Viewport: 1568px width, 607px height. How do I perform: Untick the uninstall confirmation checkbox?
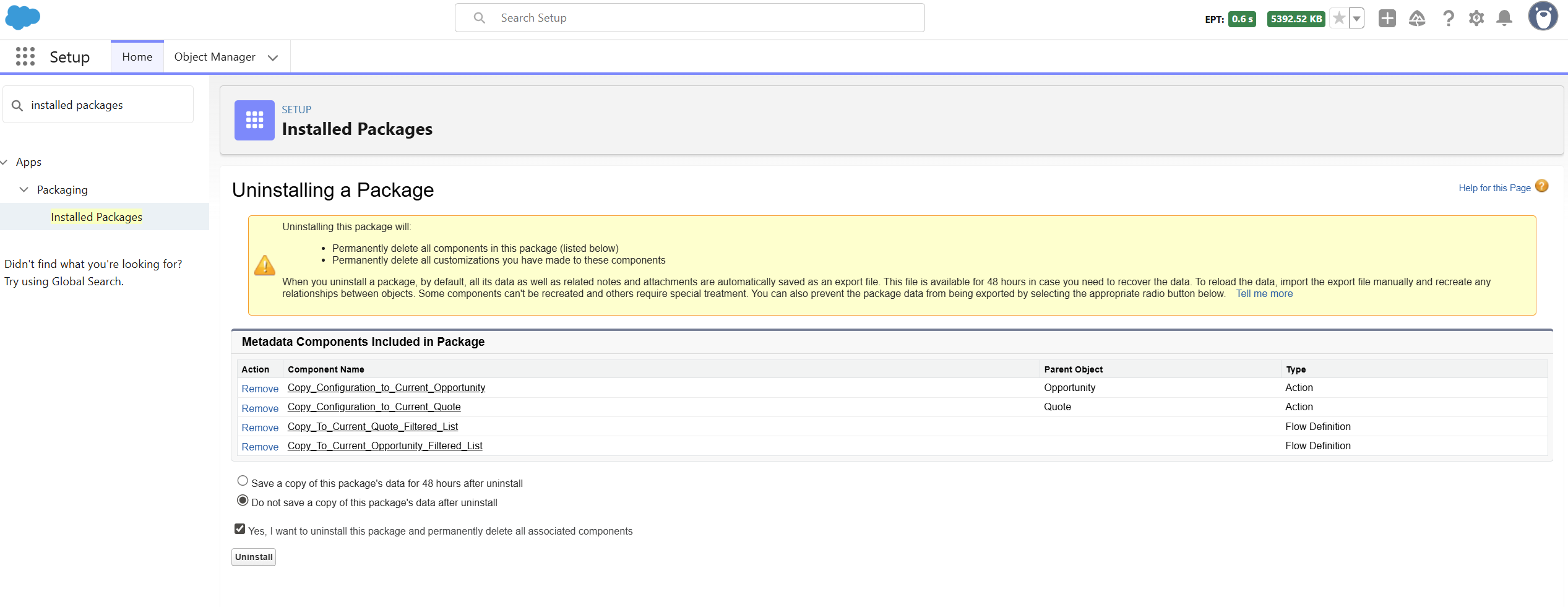coord(239,528)
